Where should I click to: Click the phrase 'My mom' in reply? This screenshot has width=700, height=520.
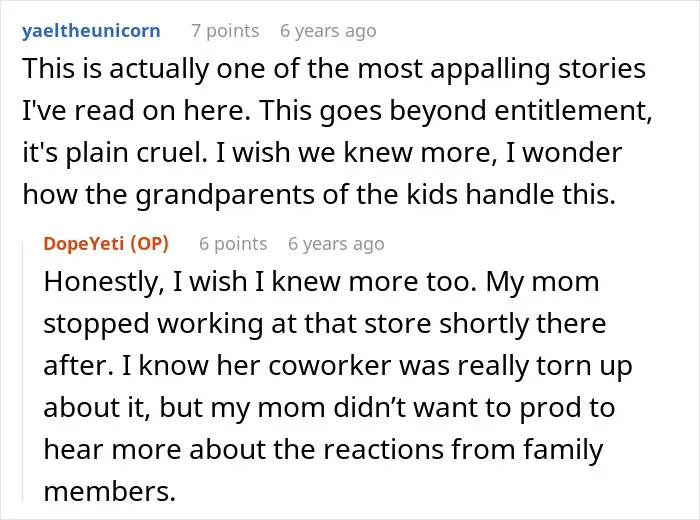pos(542,282)
